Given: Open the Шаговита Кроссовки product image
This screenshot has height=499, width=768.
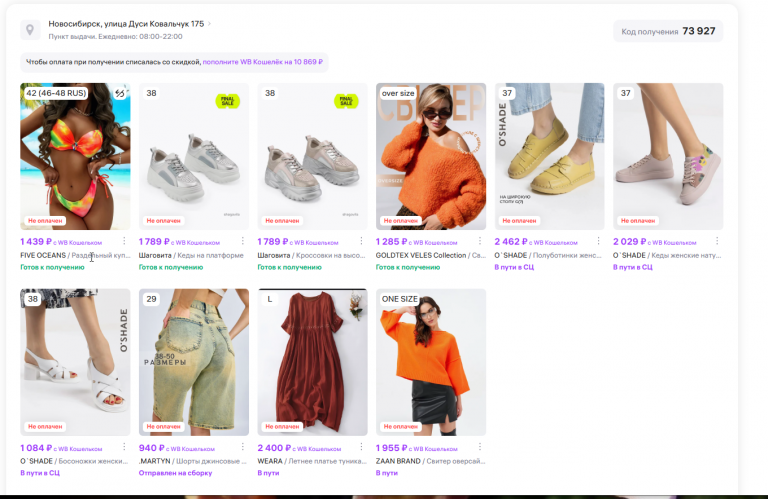Looking at the screenshot, I should pyautogui.click(x=312, y=156).
